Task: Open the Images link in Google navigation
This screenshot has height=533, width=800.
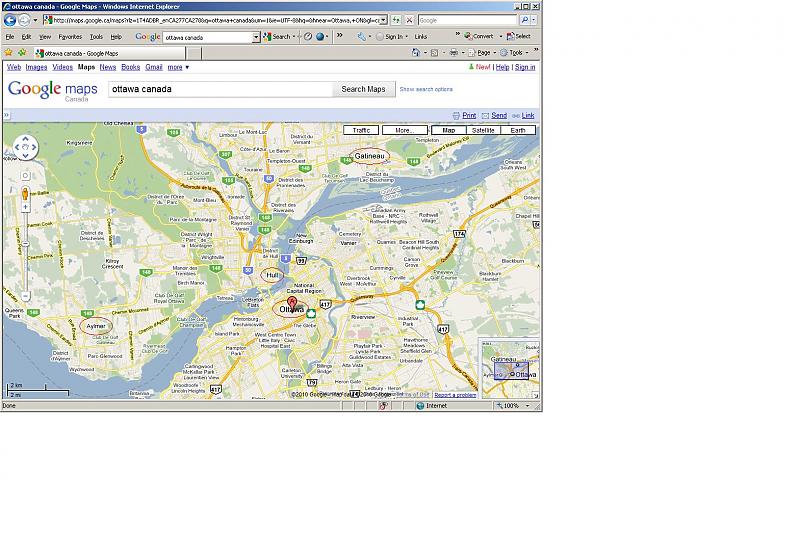Action: click(x=36, y=67)
